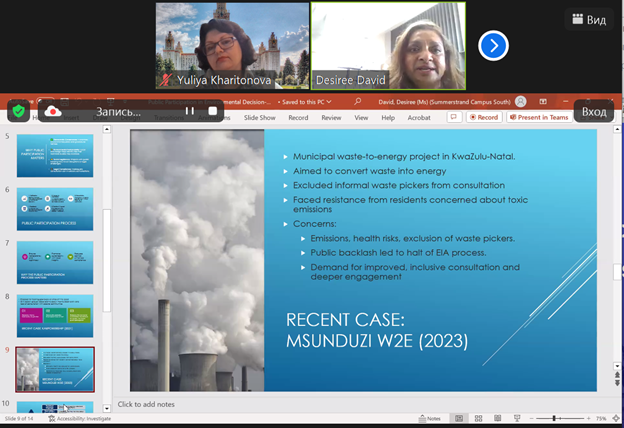The image size is (624, 428).
Task: Click the bullet 'Excluded informal waste pickers from consultation'
Action: click(x=399, y=186)
